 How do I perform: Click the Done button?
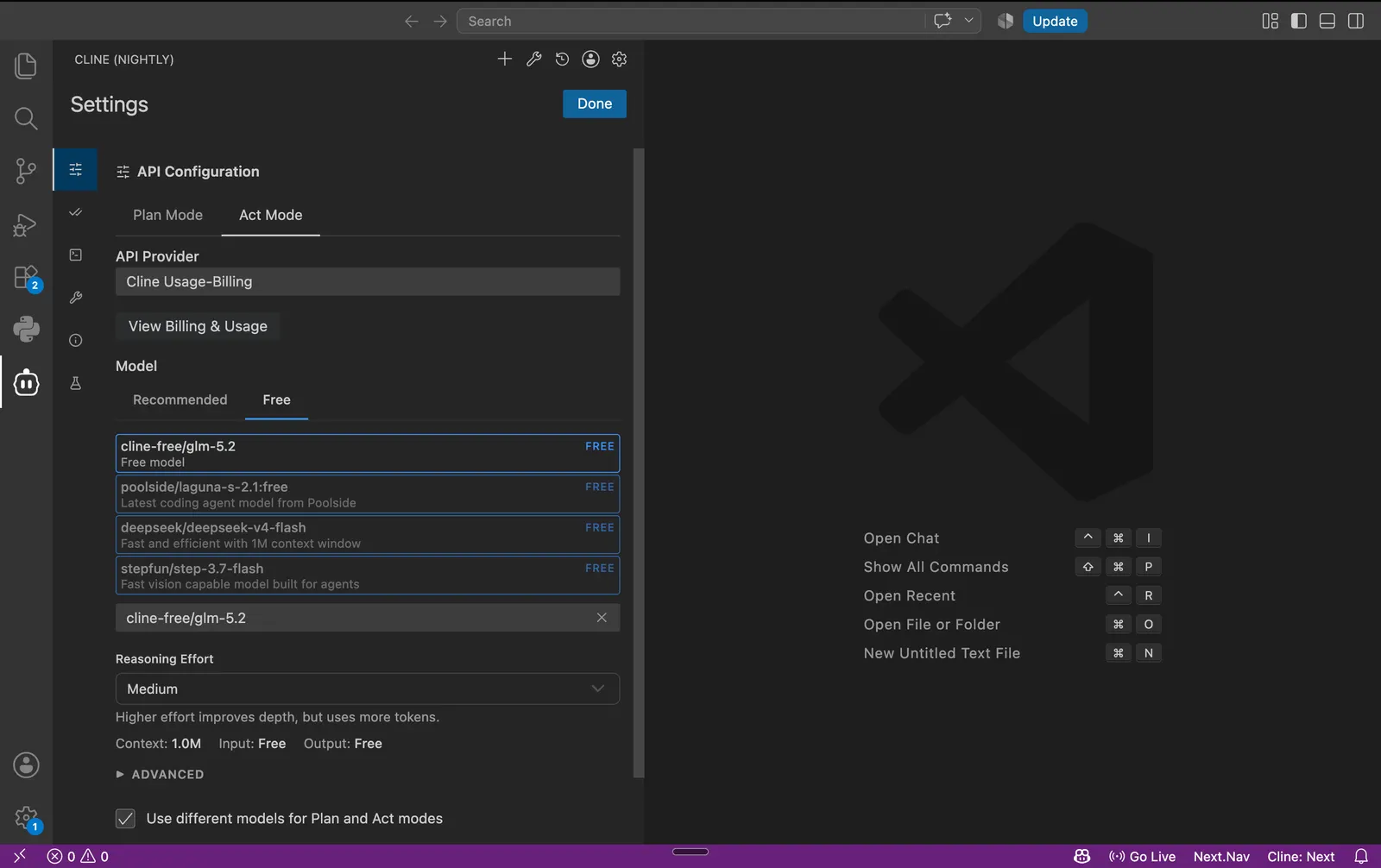595,104
